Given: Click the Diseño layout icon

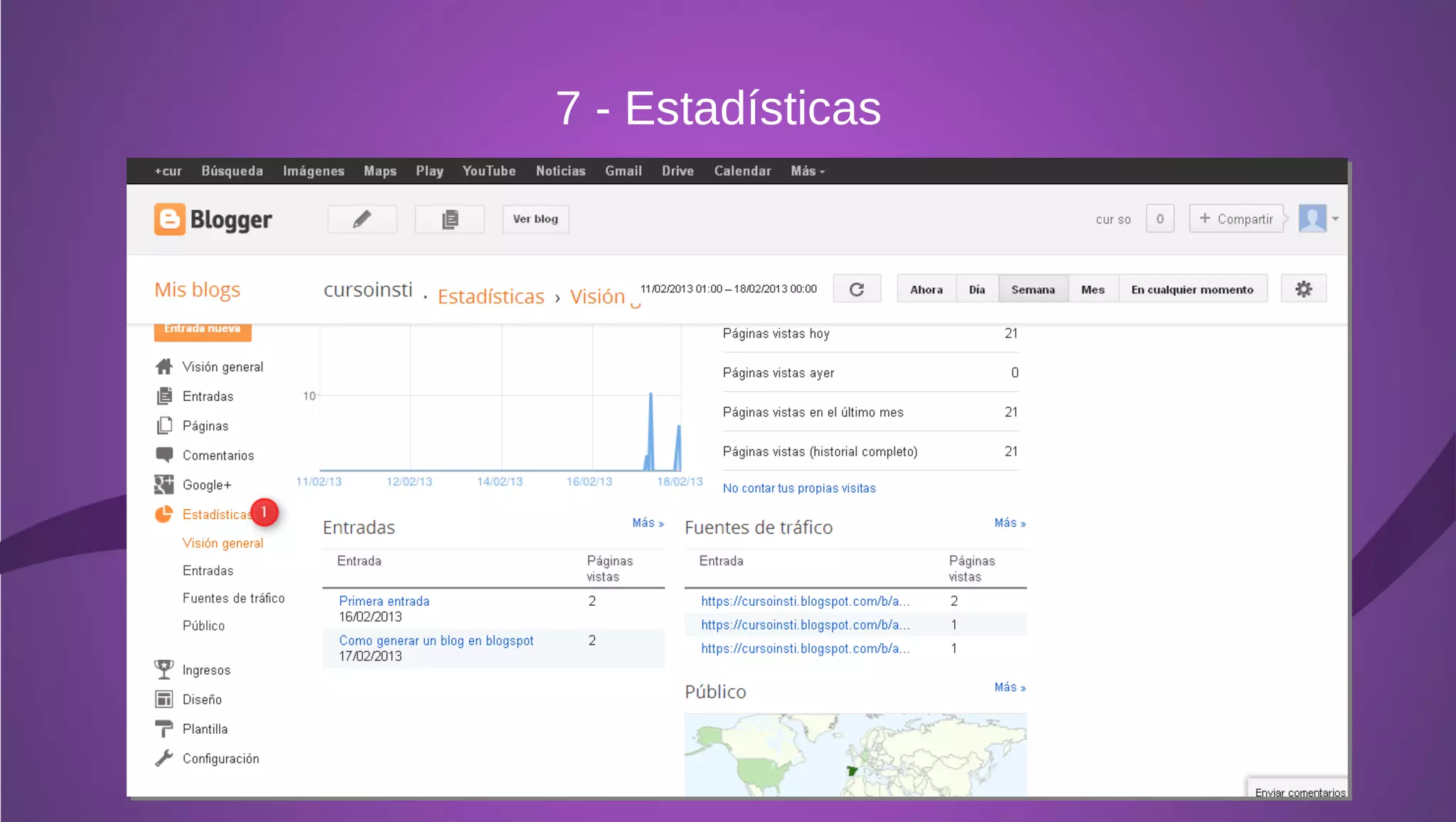Looking at the screenshot, I should [164, 700].
